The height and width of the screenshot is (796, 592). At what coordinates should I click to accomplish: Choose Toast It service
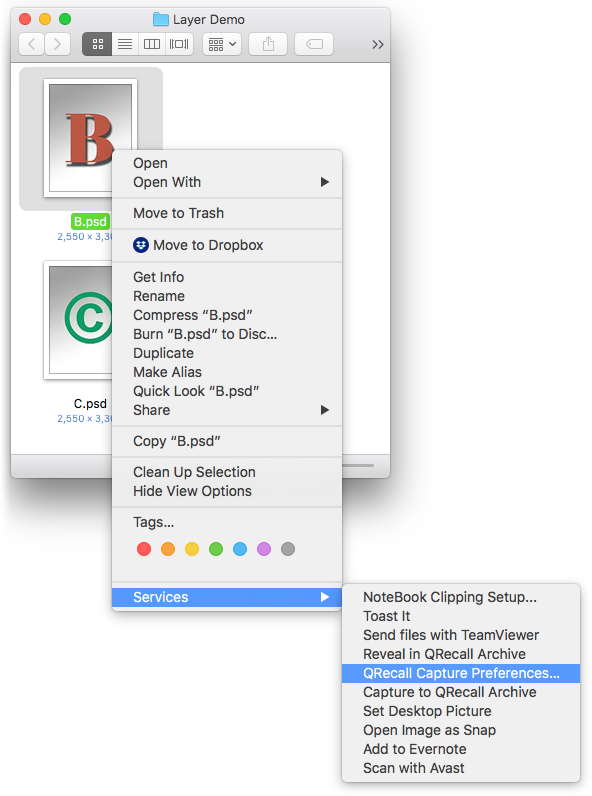[461, 616]
